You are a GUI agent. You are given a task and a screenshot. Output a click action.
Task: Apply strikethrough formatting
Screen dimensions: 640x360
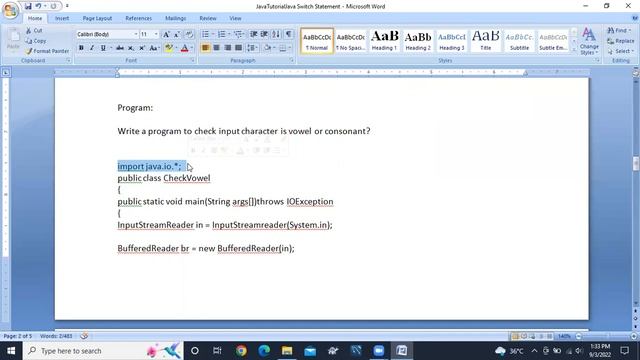click(120, 48)
